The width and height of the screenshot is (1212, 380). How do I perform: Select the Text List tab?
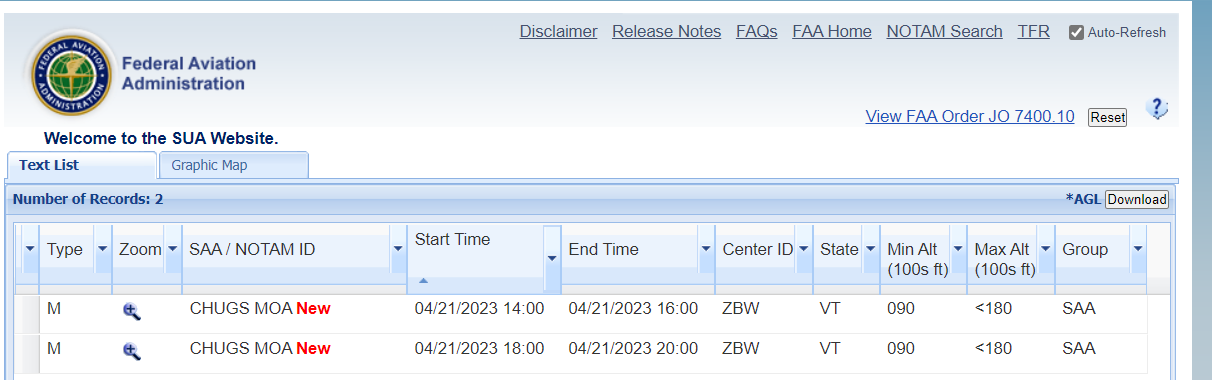click(x=82, y=165)
